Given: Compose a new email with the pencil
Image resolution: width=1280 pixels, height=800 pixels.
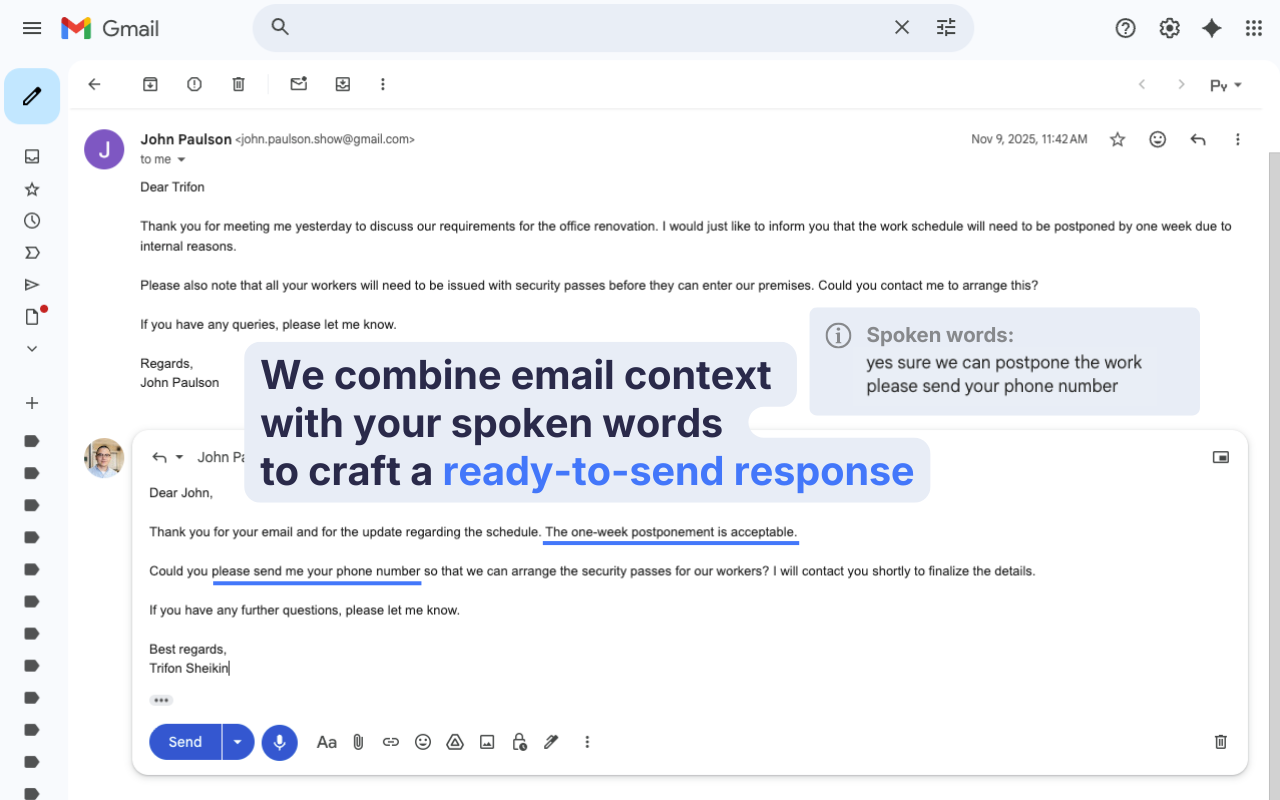Looking at the screenshot, I should (31, 96).
